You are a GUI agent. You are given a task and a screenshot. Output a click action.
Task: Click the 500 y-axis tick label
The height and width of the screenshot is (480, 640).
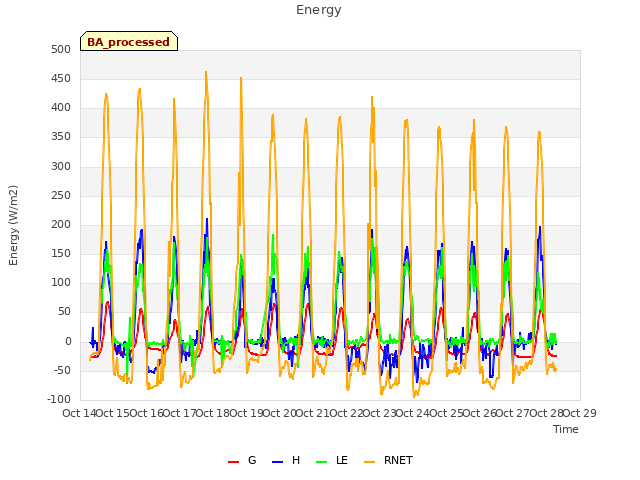(61, 50)
